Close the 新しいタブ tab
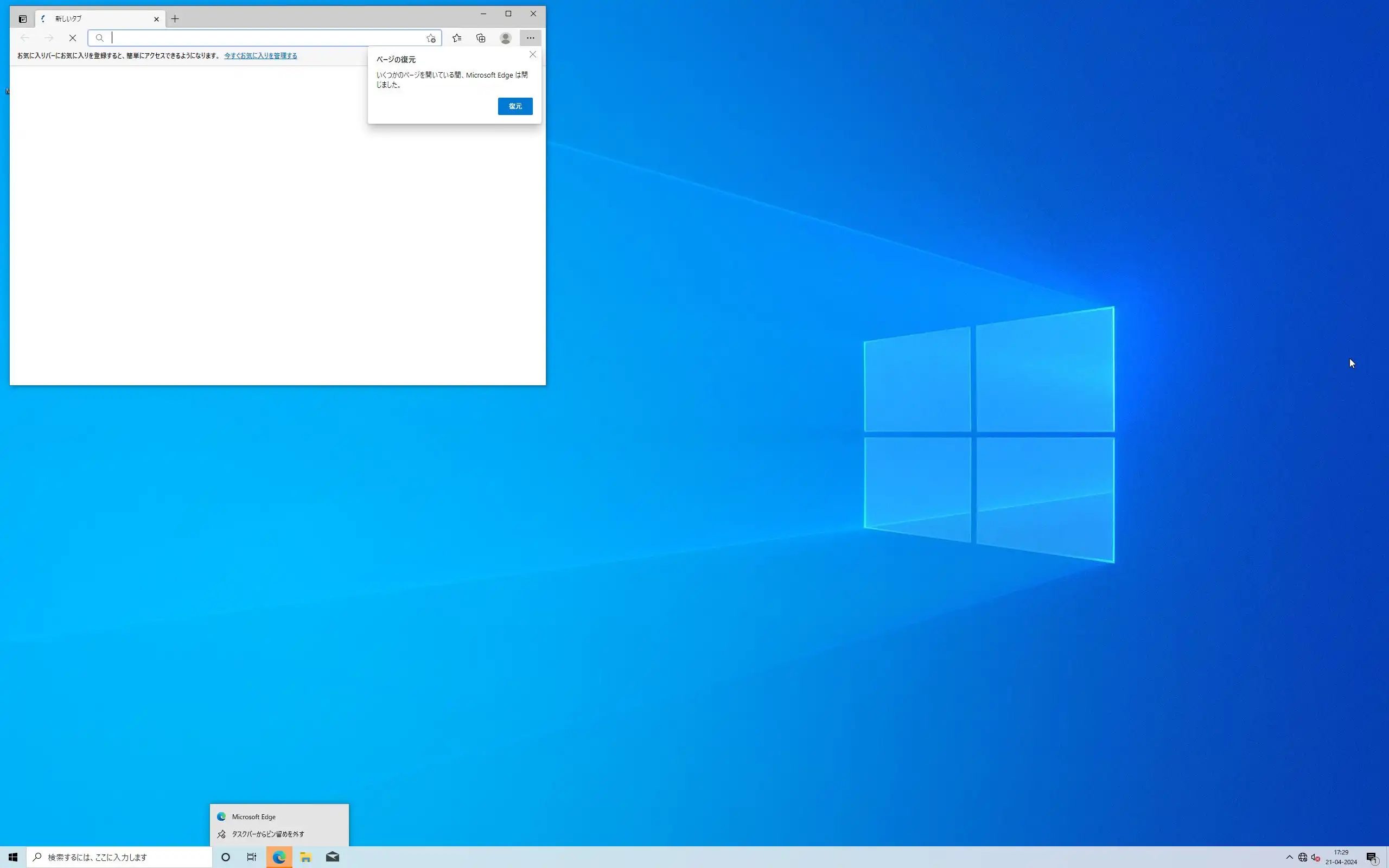The image size is (1389, 868). pos(156,19)
